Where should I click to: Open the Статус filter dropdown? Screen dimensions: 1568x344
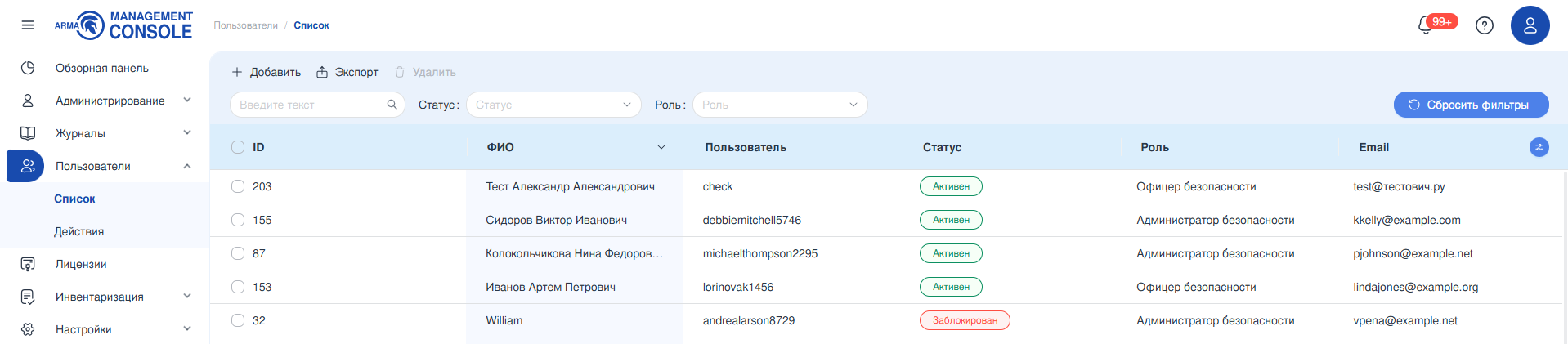click(553, 105)
